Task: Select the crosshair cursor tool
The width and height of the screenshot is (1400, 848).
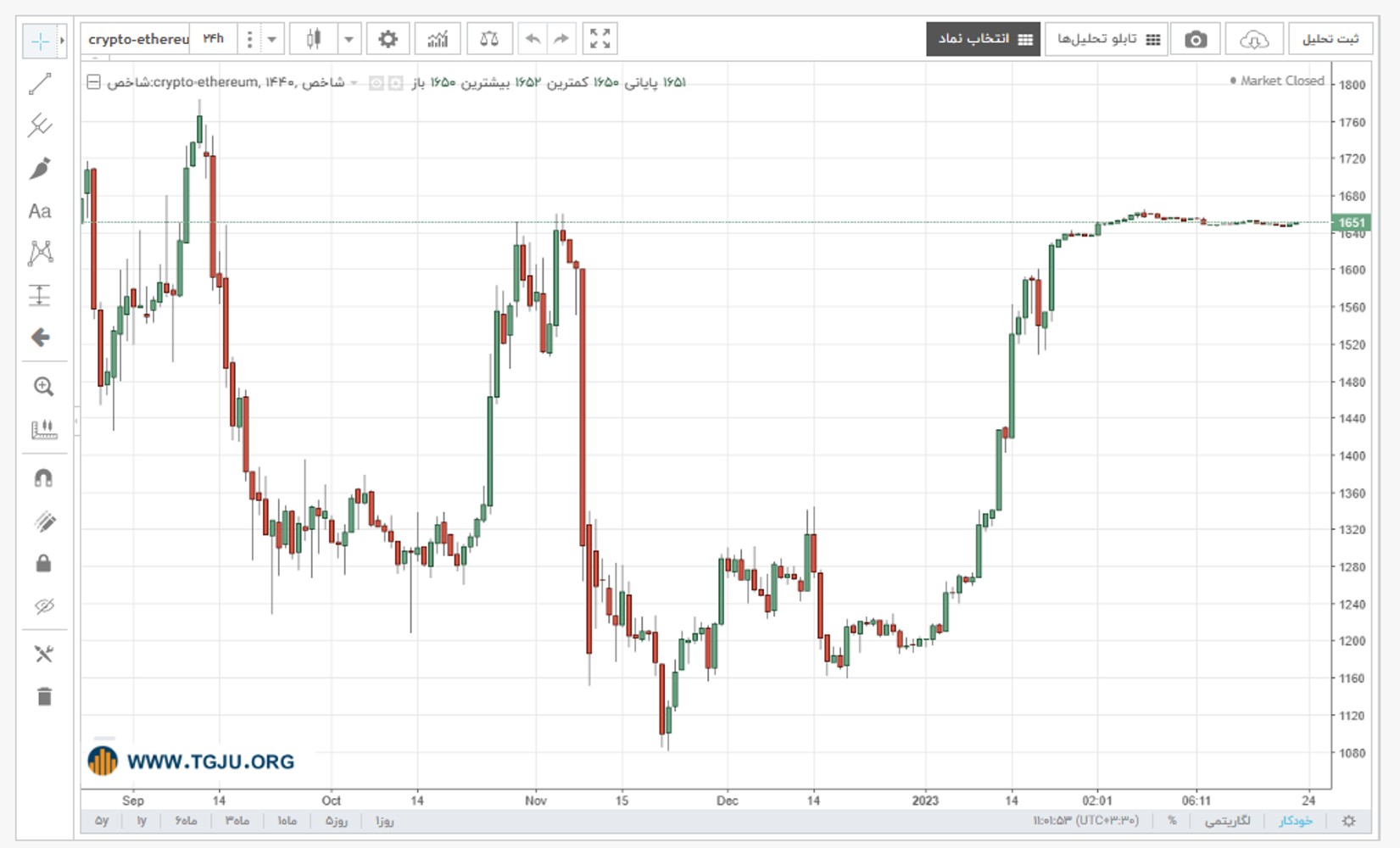Action: [39, 41]
